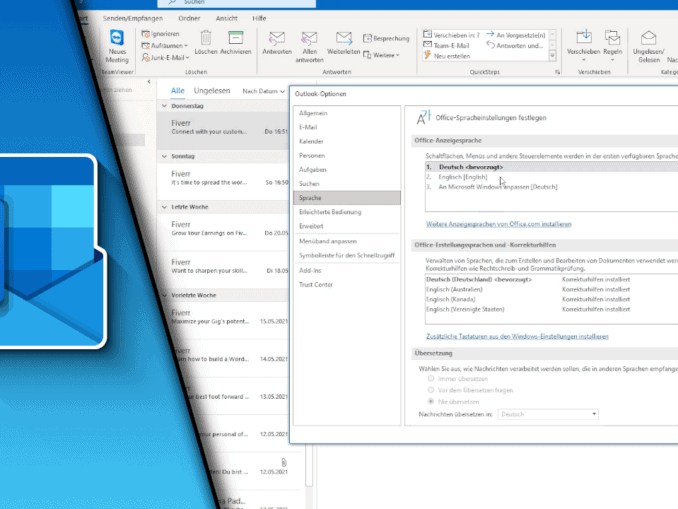The width and height of the screenshot is (678, 509).
Task: Open the Weitere dropdown in Antworten group
Action: point(381,55)
